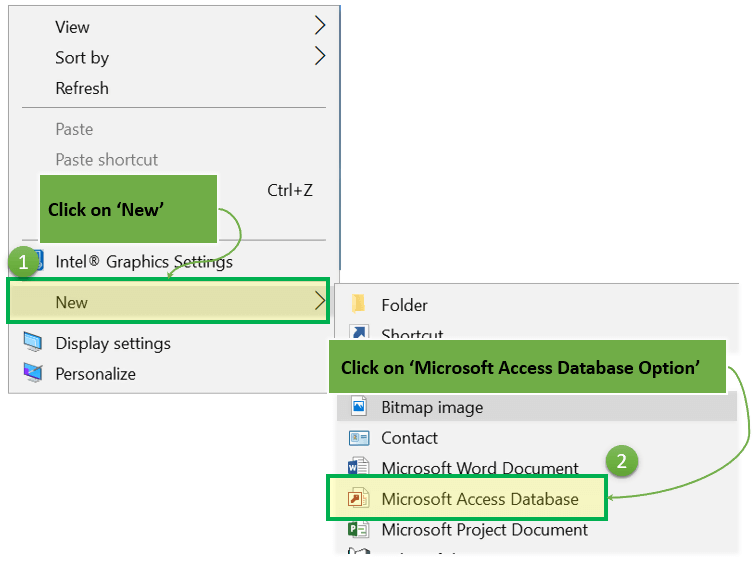Expand the View submenu arrow
The height and width of the screenshot is (563, 755).
point(320,24)
